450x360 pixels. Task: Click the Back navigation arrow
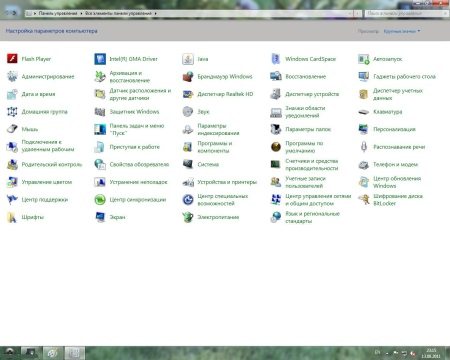7,13
